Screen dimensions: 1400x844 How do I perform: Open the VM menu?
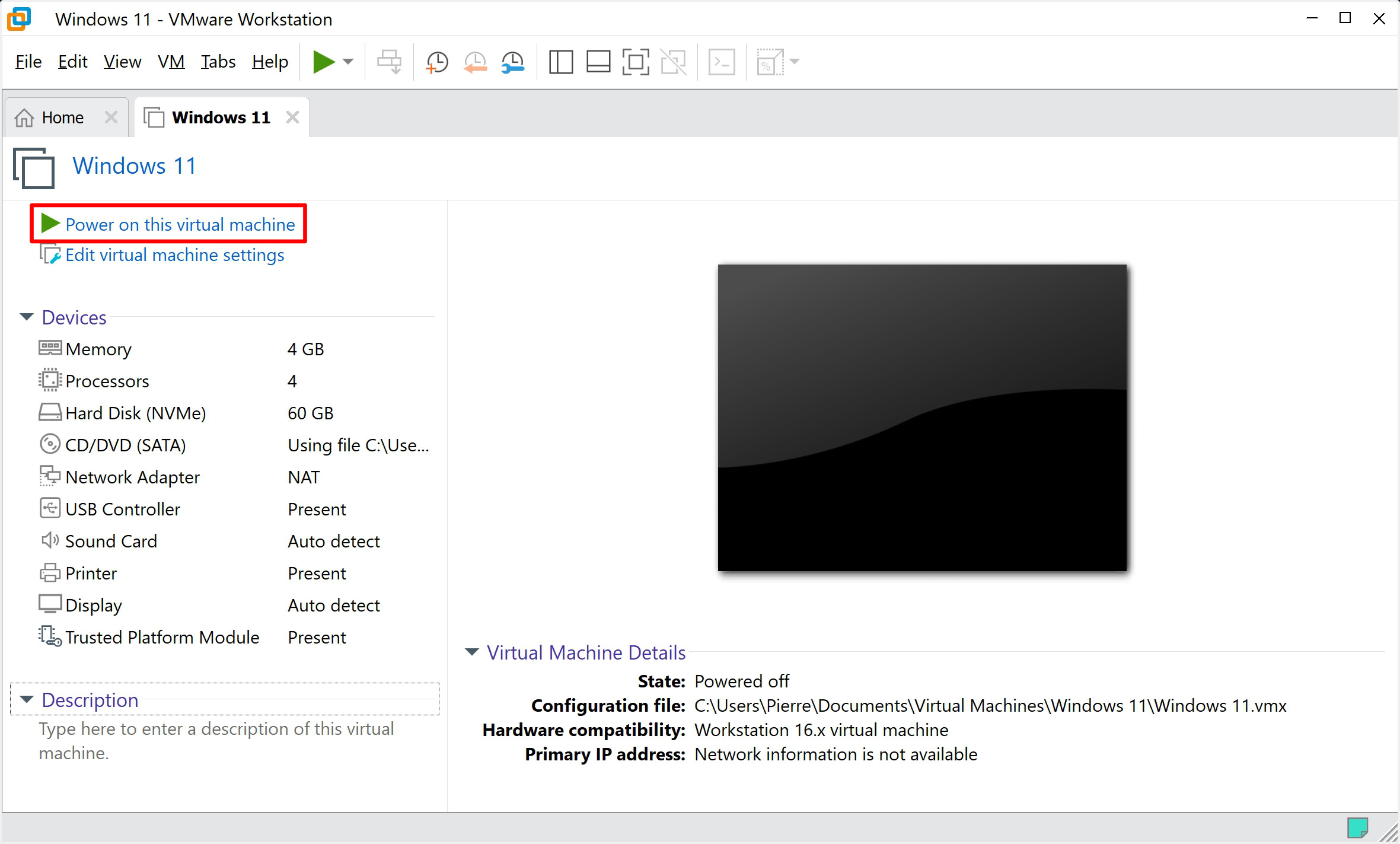coord(171,62)
